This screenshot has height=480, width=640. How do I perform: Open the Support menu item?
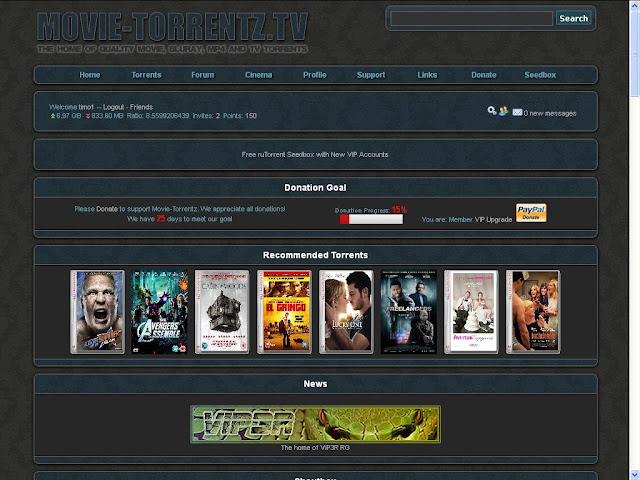pyautogui.click(x=371, y=75)
